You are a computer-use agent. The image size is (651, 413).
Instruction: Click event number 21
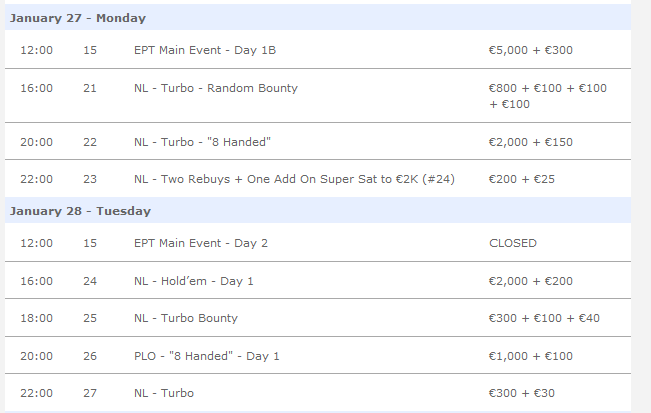click(x=90, y=88)
